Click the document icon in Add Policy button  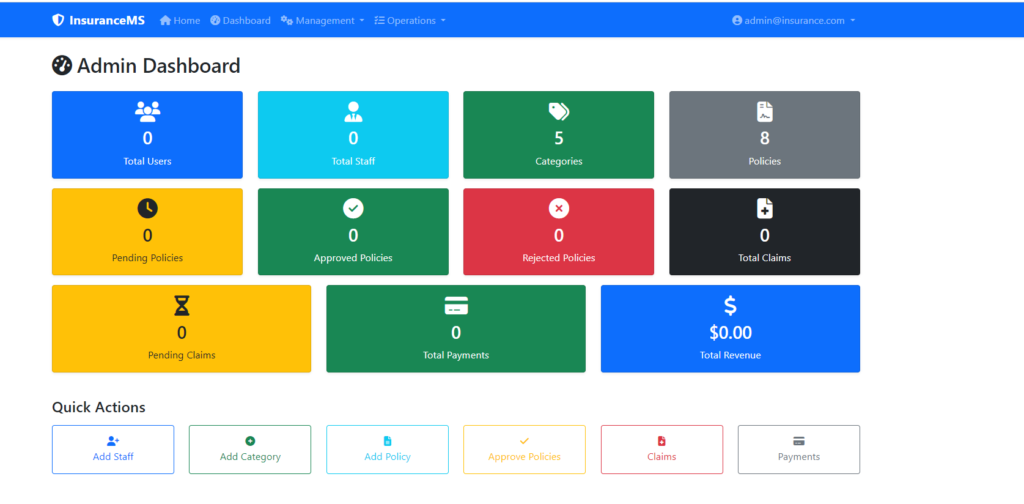pyautogui.click(x=387, y=441)
